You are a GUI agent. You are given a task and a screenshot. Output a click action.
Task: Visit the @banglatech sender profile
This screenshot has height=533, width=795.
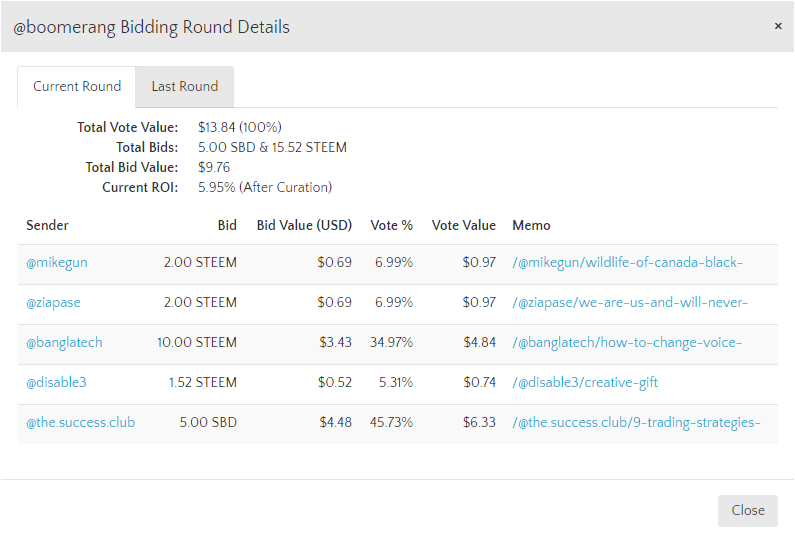[x=64, y=343]
